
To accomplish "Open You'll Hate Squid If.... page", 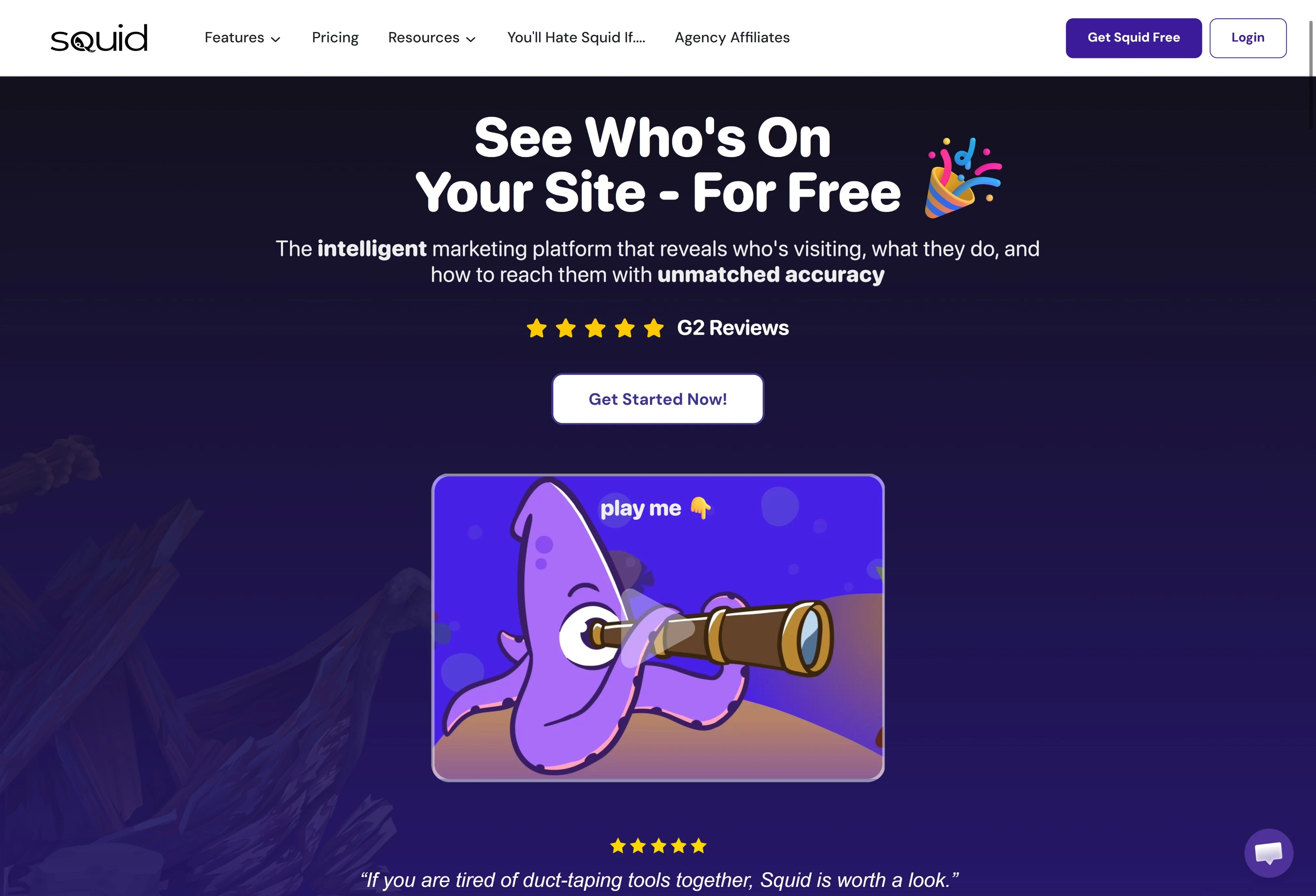I will tap(576, 37).
